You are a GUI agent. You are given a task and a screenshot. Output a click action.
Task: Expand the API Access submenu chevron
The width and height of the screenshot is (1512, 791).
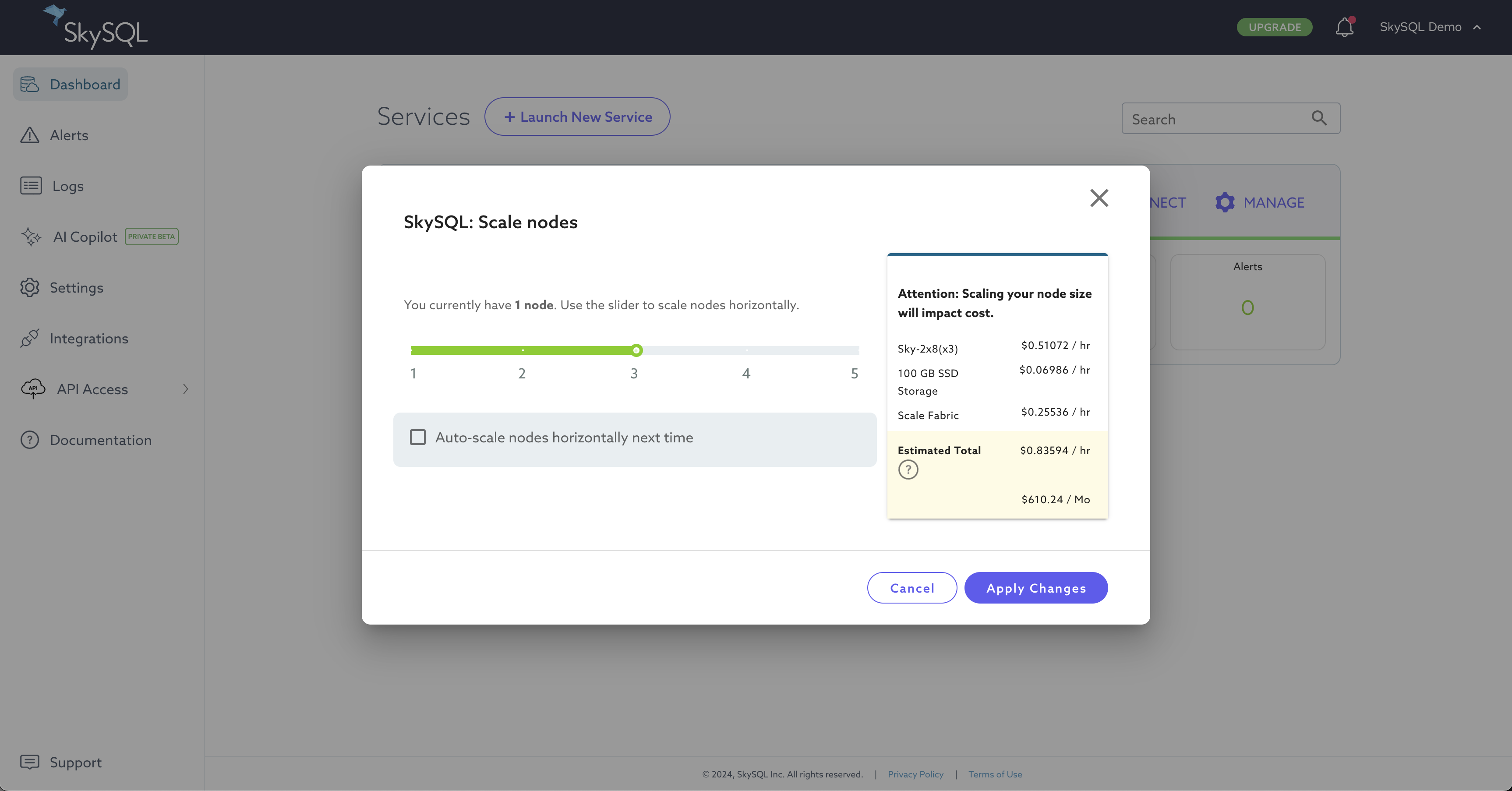pos(185,388)
